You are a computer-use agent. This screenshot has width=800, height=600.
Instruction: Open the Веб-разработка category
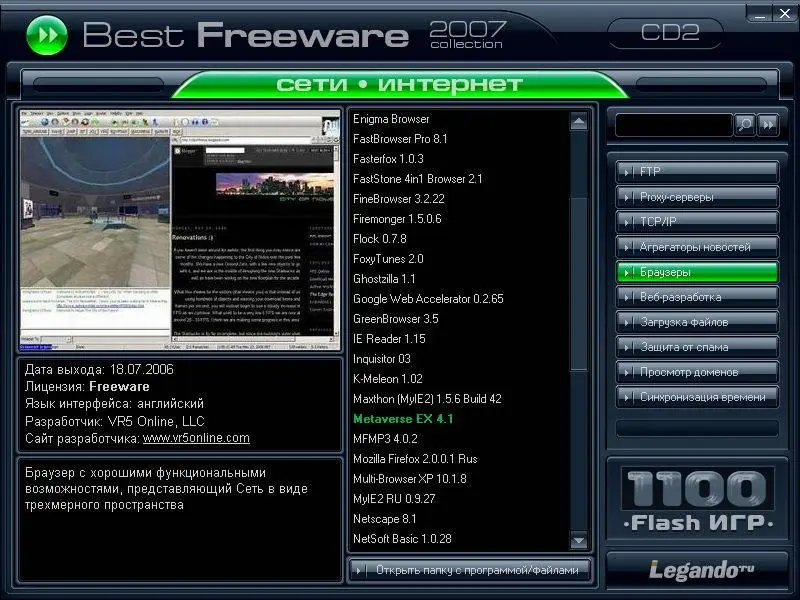(x=697, y=297)
